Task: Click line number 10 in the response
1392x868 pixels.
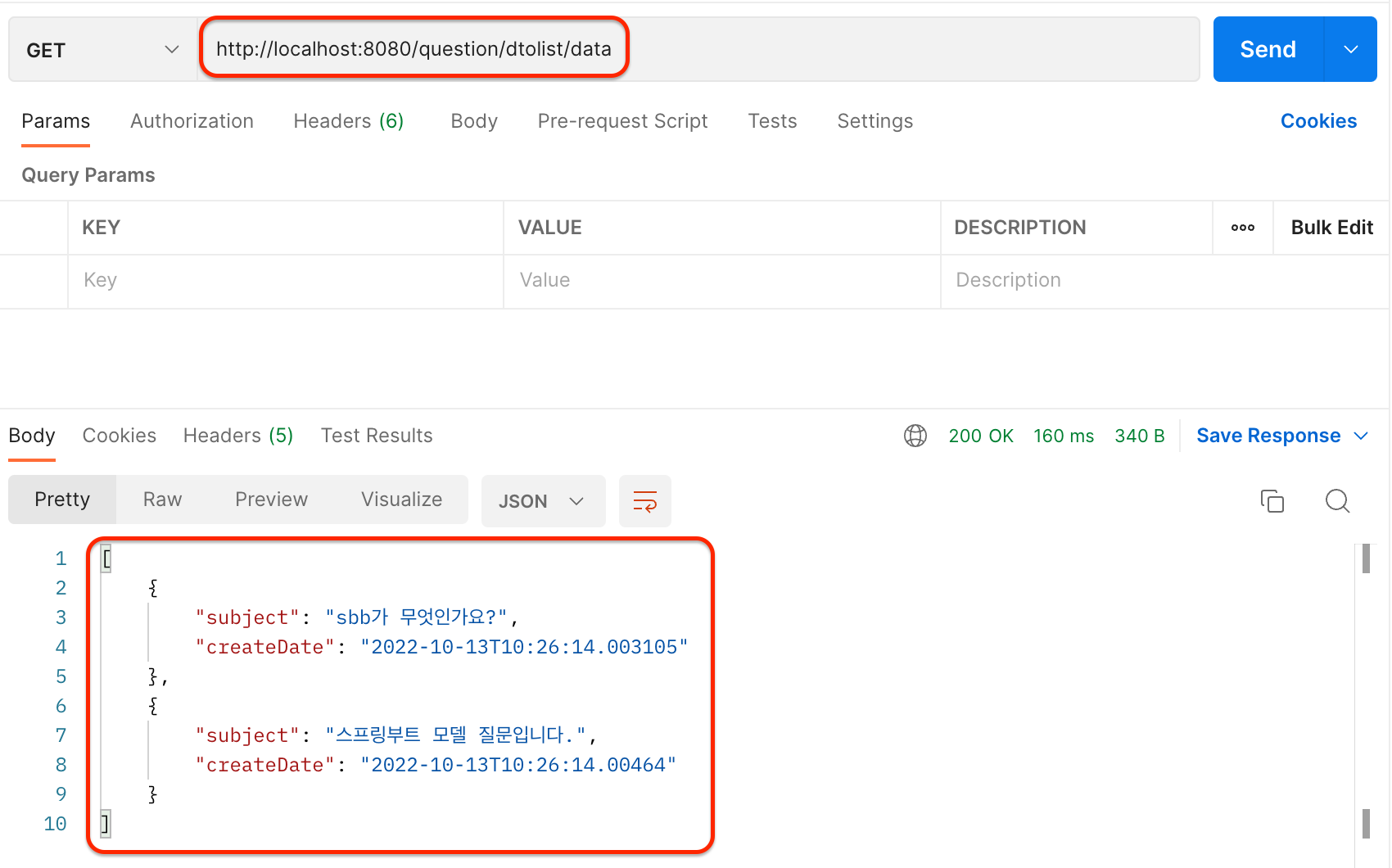Action: click(x=55, y=824)
